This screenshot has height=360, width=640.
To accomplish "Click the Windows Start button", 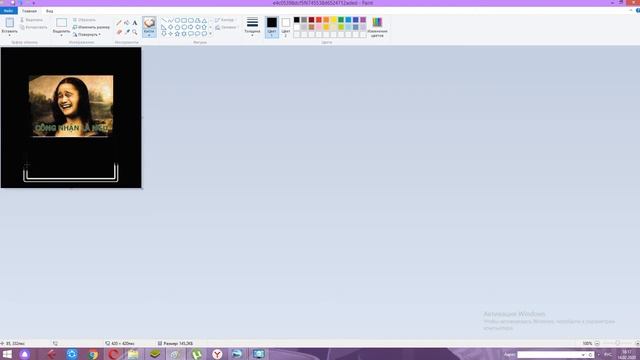I will click(7, 354).
